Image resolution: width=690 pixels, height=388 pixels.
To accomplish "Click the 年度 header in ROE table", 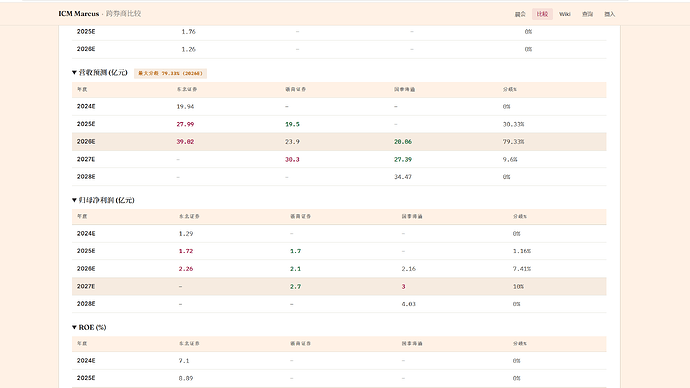I will pos(82,343).
